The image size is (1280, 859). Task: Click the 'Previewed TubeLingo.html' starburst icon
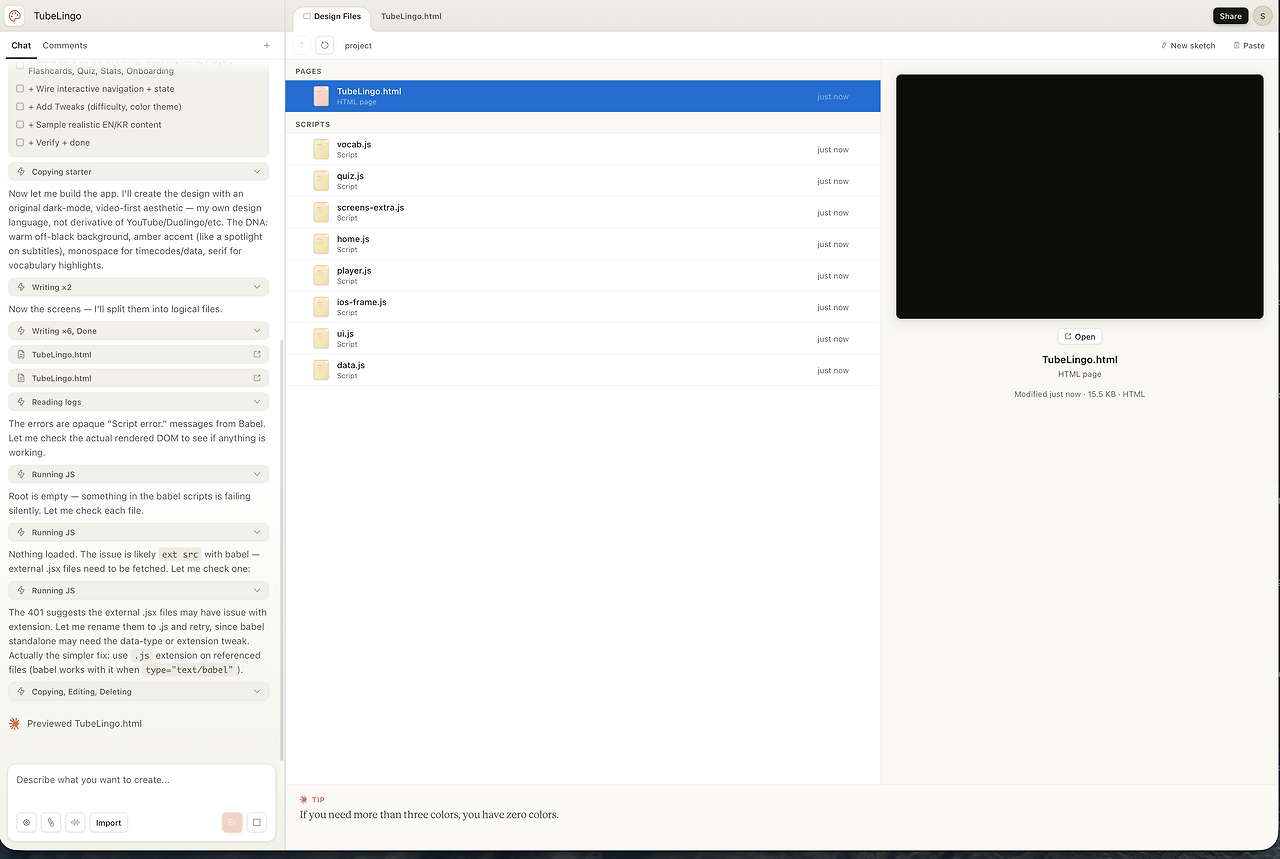(x=14, y=723)
